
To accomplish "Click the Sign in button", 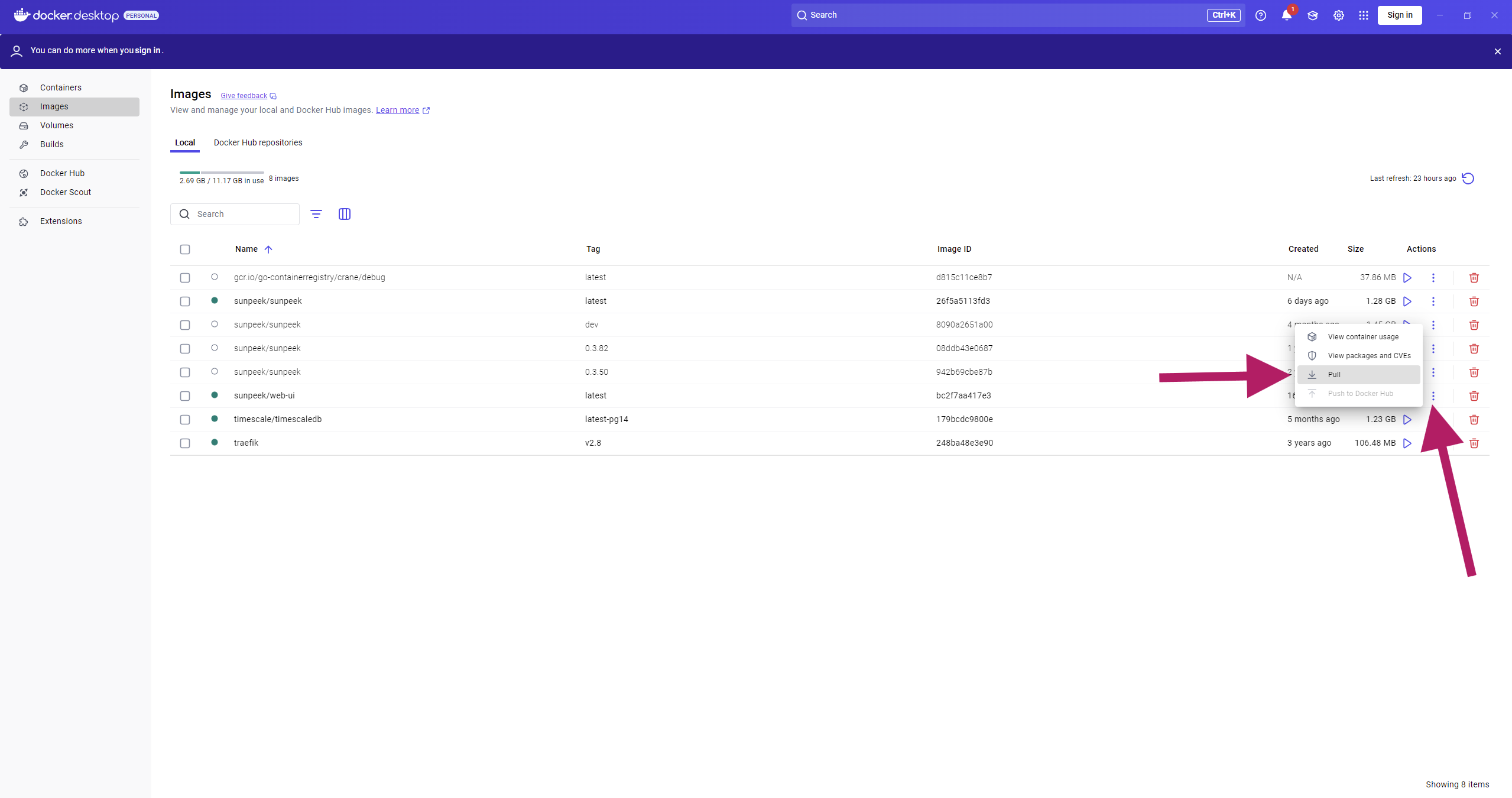I will (x=1399, y=15).
